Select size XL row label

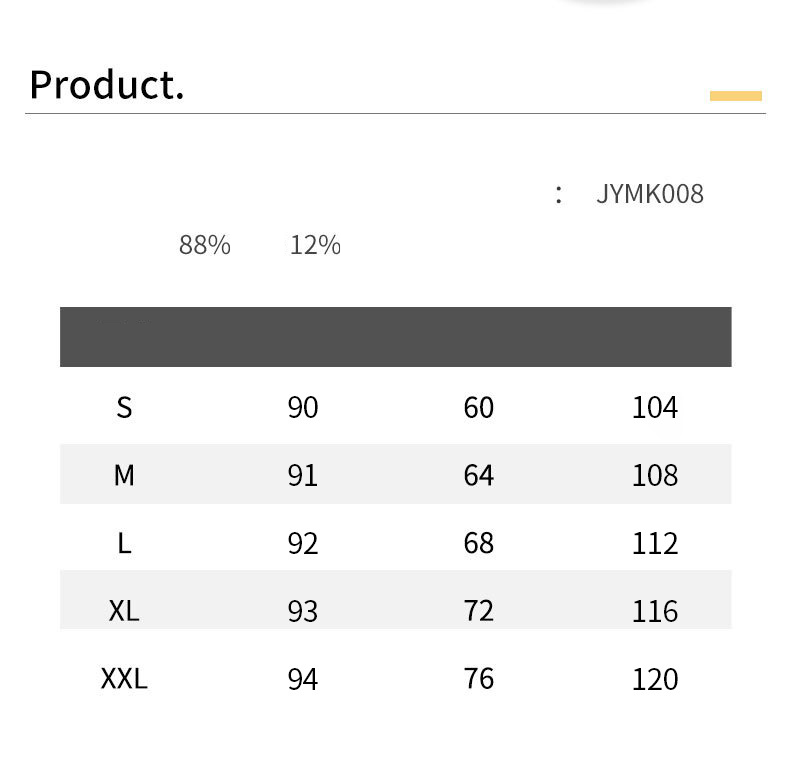point(124,611)
